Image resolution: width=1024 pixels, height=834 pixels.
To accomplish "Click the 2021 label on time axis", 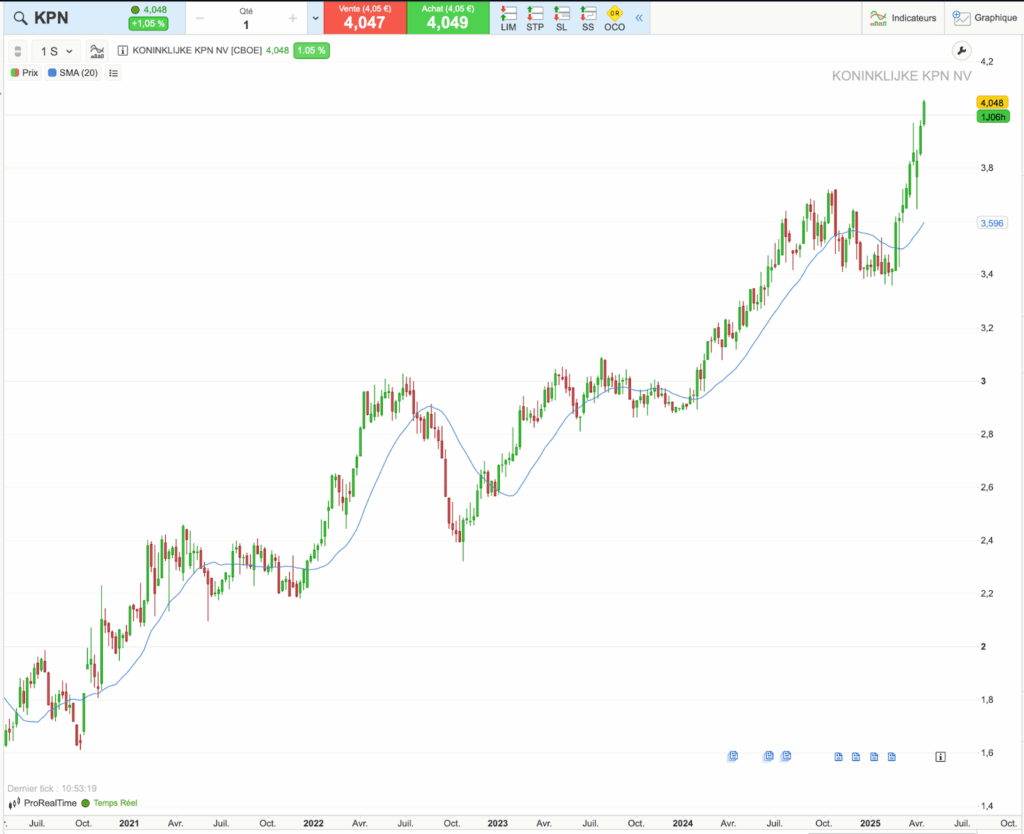I will pos(129,823).
